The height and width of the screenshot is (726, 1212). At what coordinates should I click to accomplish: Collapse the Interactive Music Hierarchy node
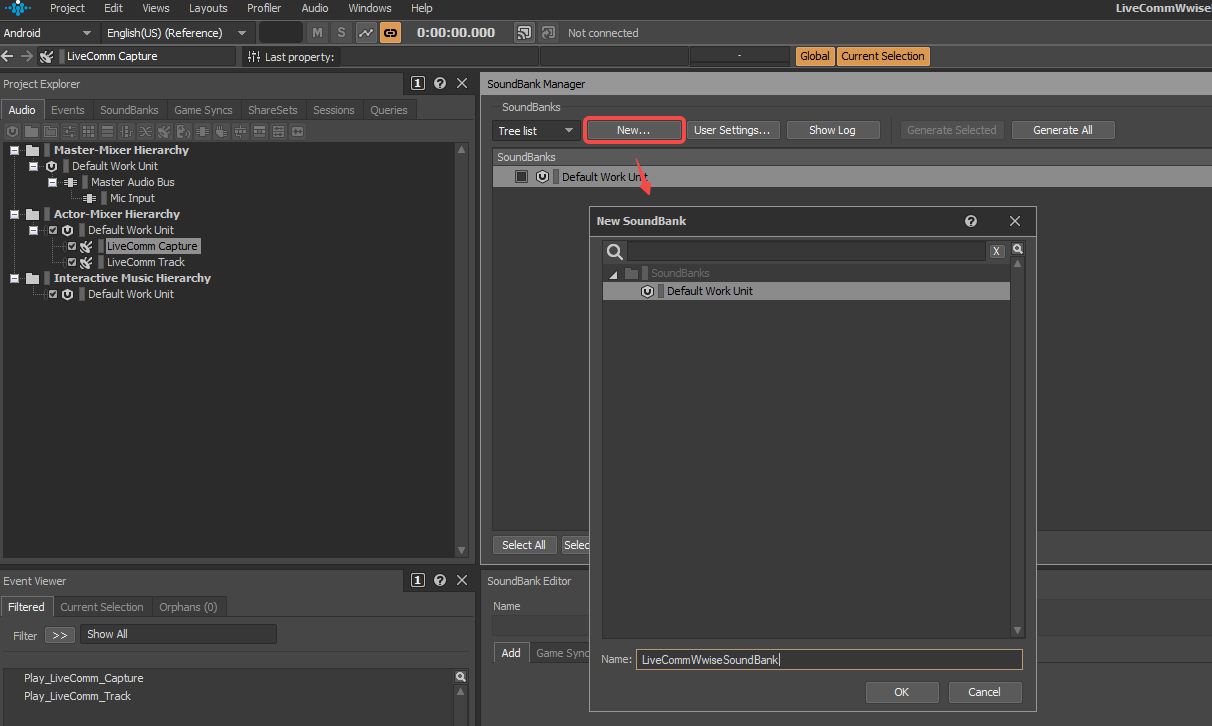(15, 278)
